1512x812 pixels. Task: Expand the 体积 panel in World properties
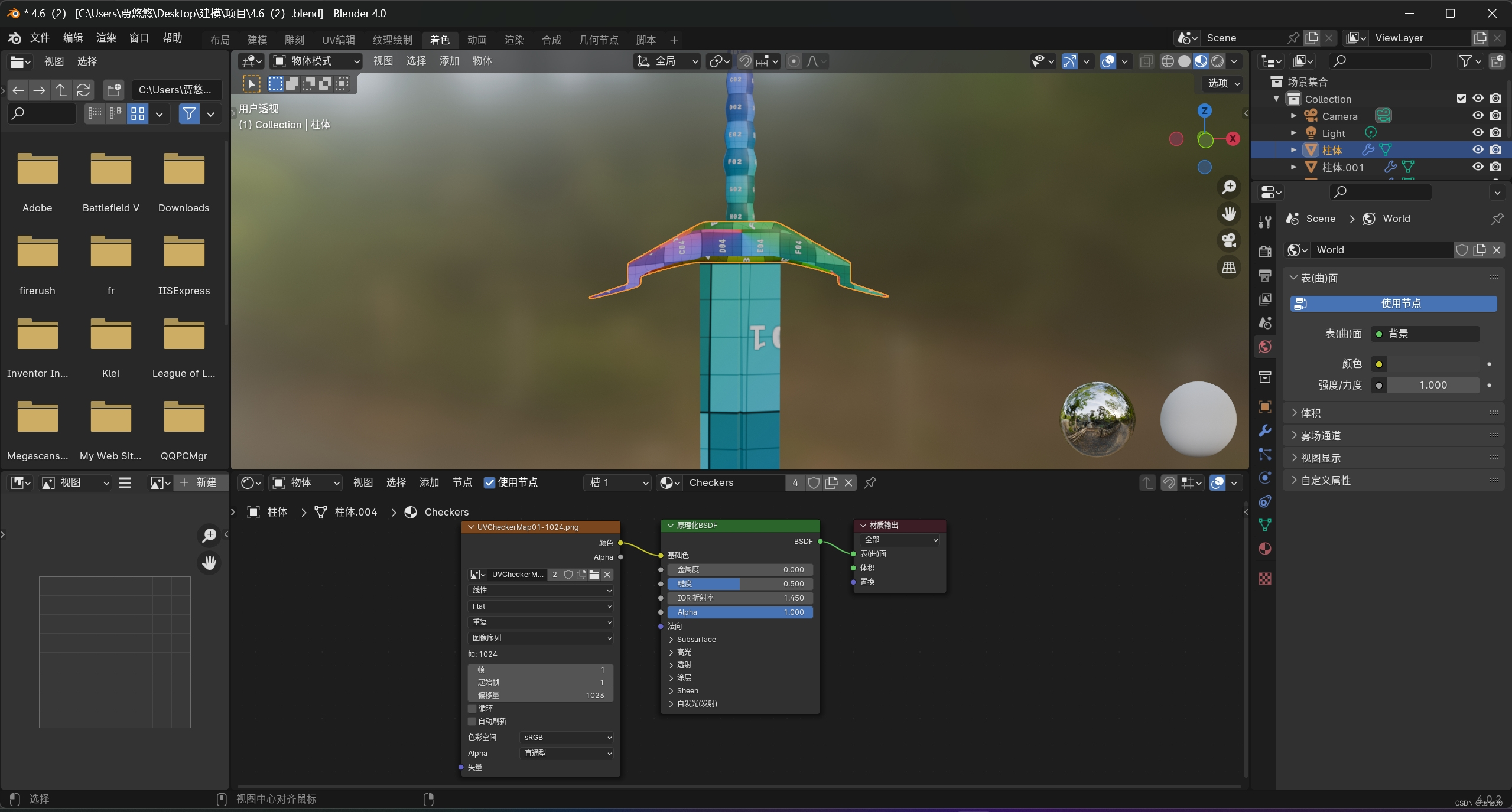coord(1311,413)
